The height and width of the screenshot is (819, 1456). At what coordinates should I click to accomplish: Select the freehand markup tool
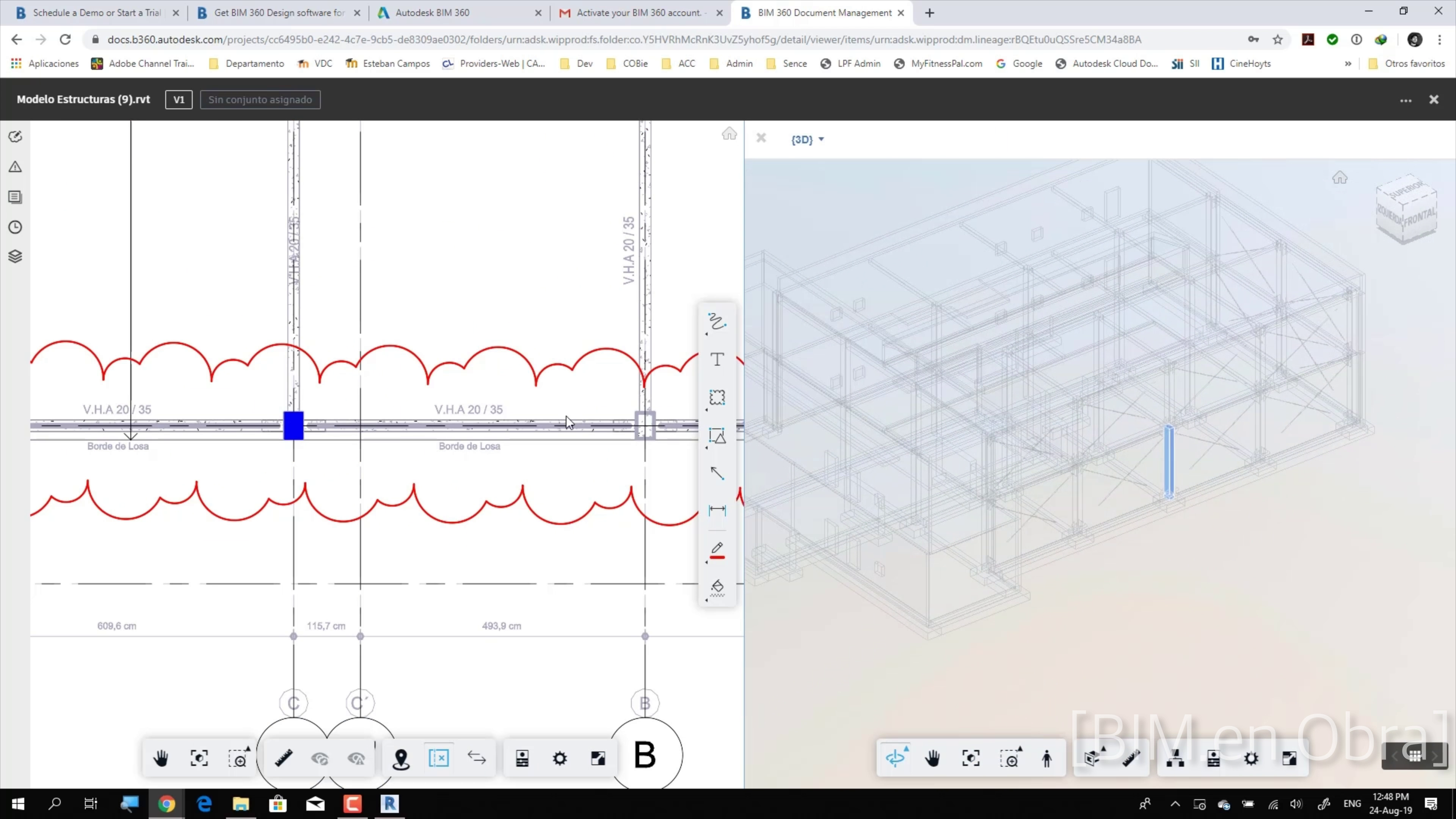(717, 322)
